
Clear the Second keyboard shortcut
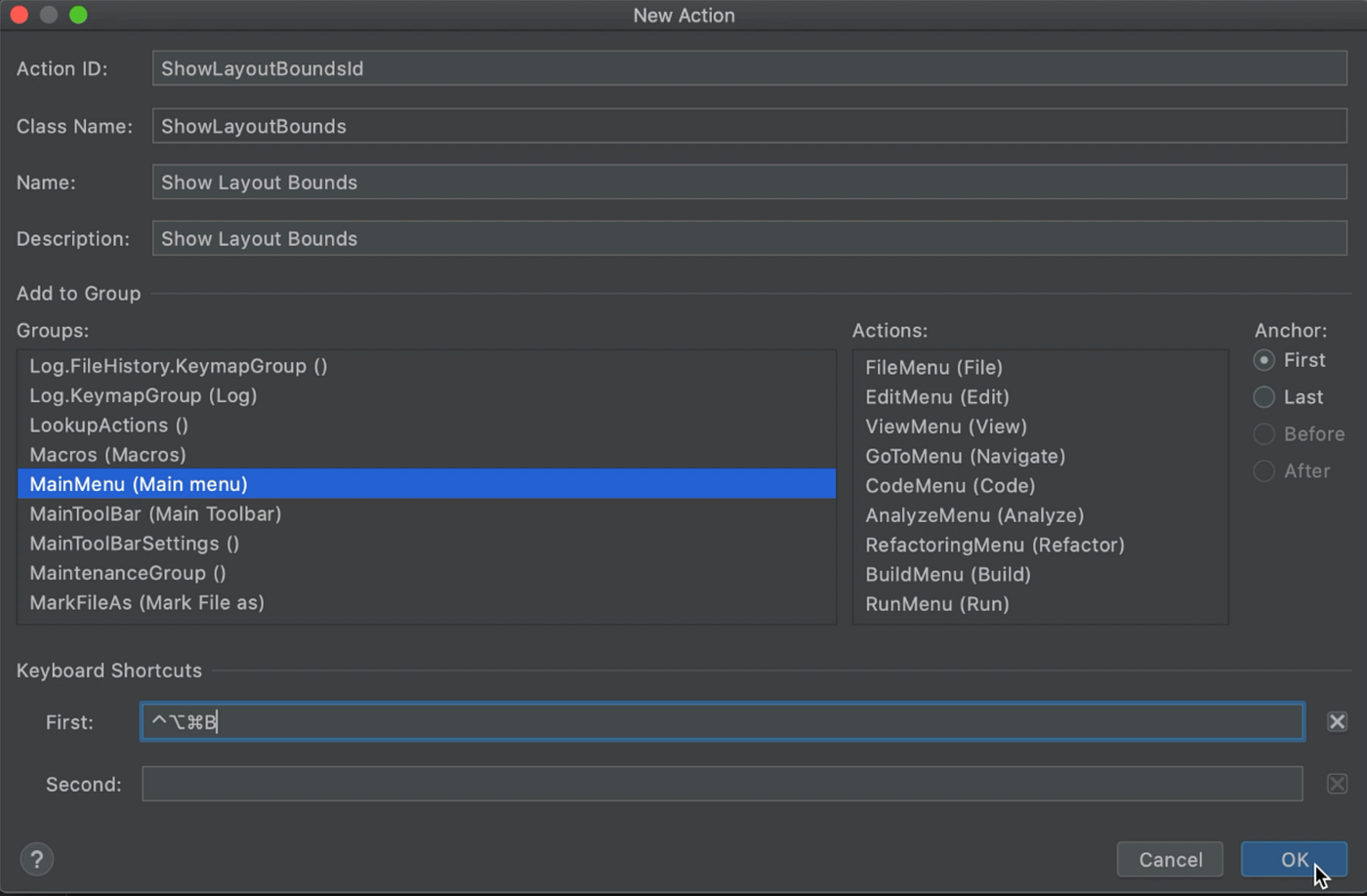click(1337, 783)
